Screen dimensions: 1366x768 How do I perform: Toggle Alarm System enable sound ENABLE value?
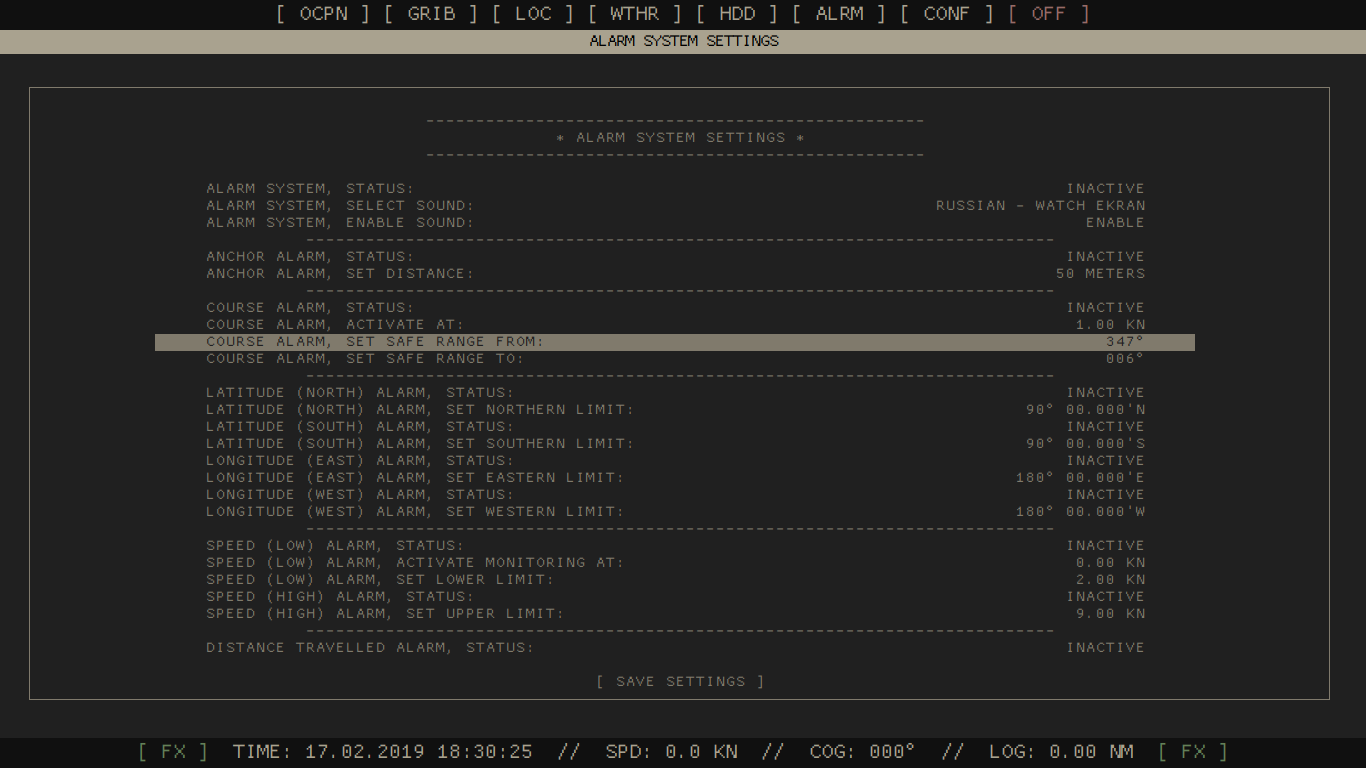1115,222
